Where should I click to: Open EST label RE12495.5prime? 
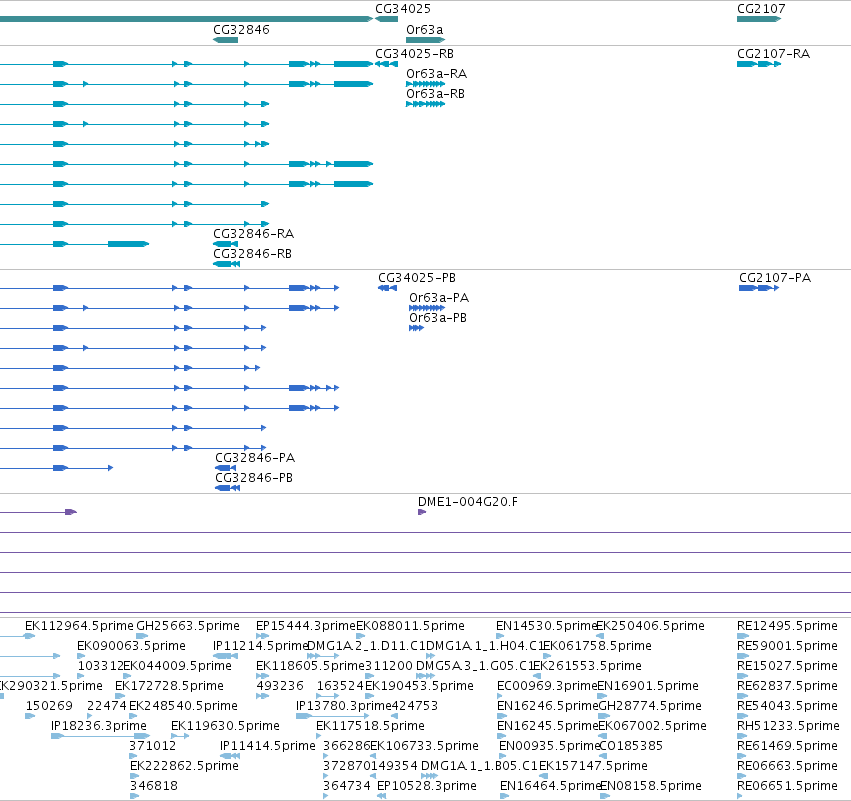click(x=787, y=626)
